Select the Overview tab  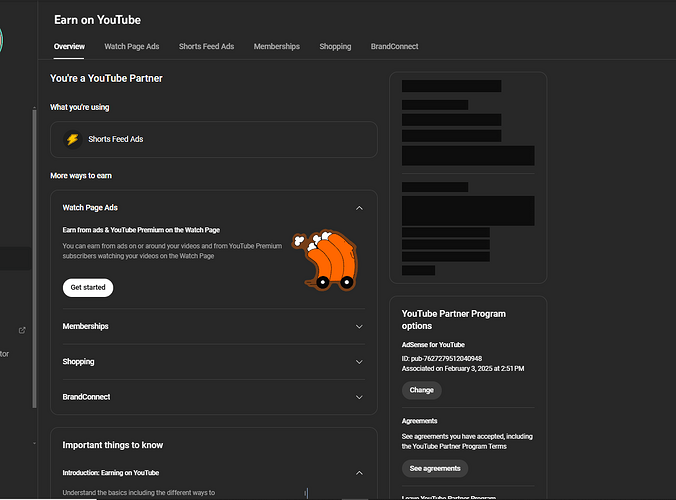(69, 46)
